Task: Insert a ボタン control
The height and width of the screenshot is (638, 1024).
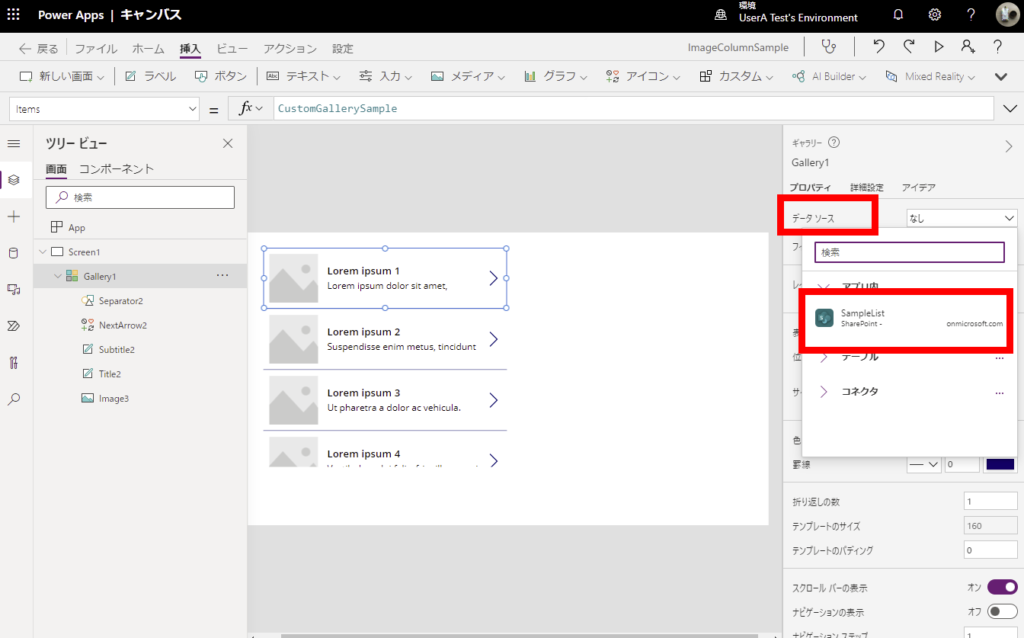Action: pos(221,76)
